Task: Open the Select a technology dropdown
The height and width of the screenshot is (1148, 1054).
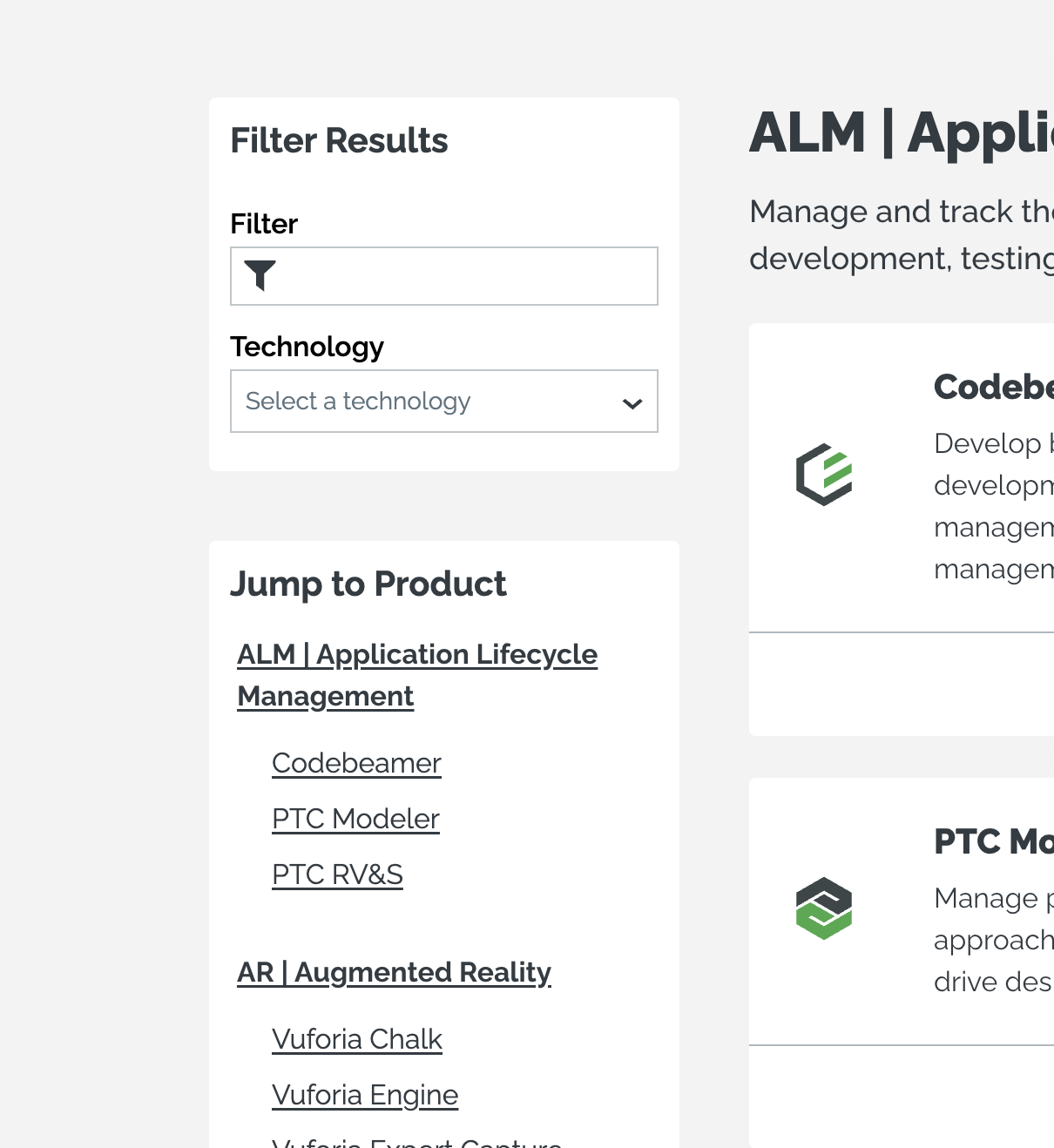Action: tap(444, 402)
